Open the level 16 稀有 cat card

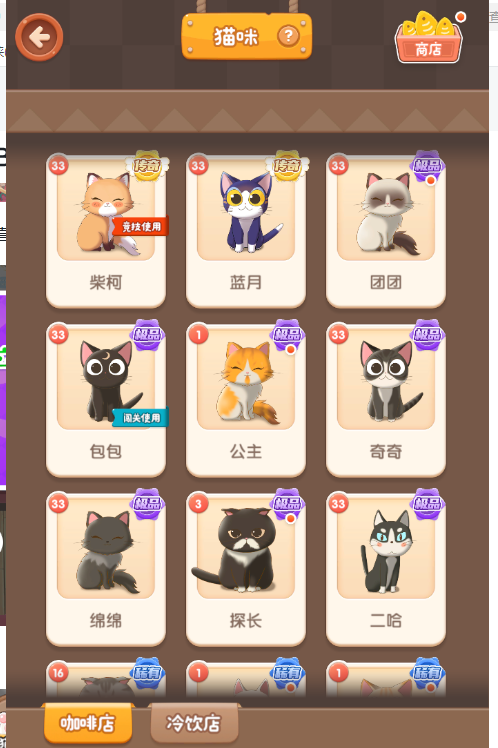[106, 679]
